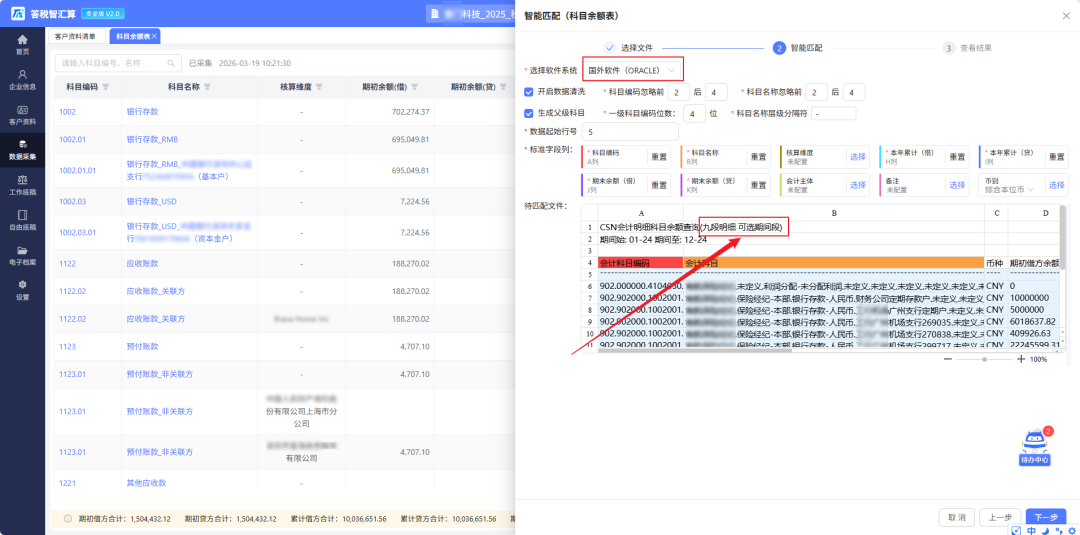Click 重置 for the 科目编码 field
Viewport: 1080px width, 535px height.
click(660, 157)
